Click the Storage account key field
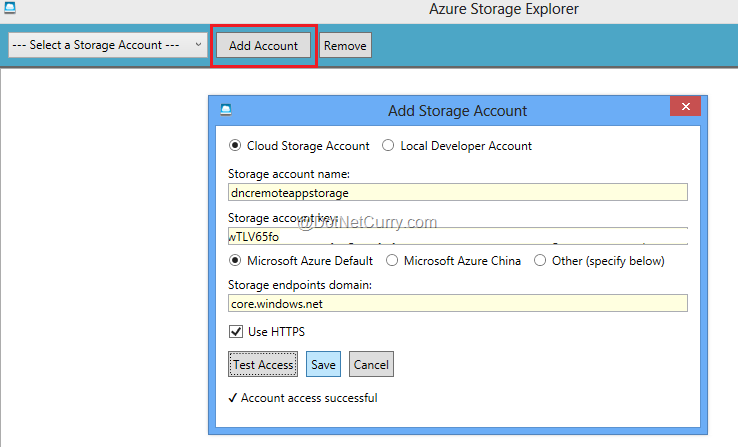Screen dimensions: 738x447 457,236
